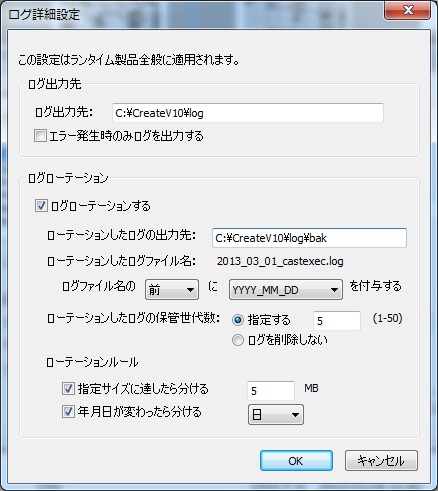This screenshot has width=438, height=491.
Task: Click the 保管世代数 number field showing 5
Action: tap(337, 321)
